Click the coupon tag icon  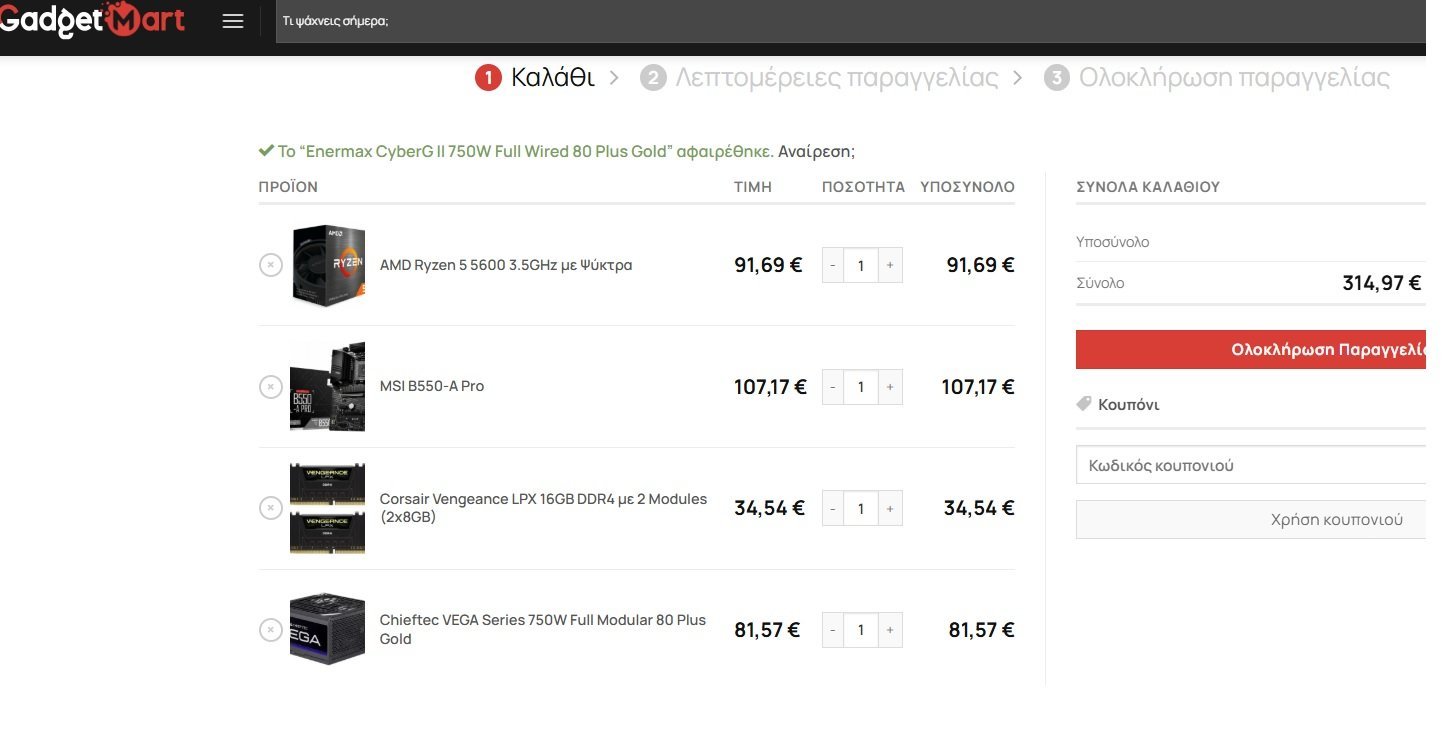pos(1084,404)
